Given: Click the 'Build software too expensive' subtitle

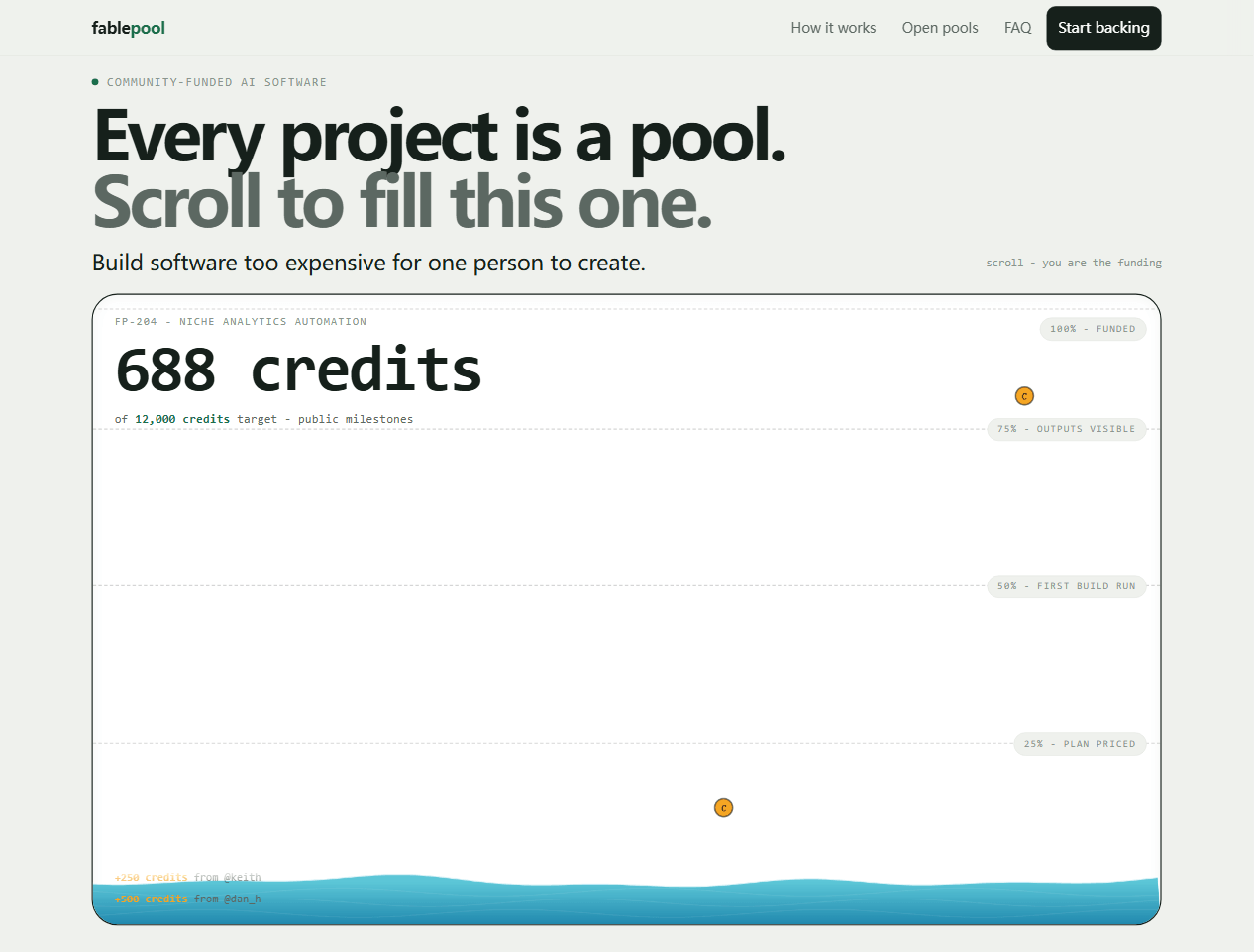Looking at the screenshot, I should pyautogui.click(x=368, y=263).
